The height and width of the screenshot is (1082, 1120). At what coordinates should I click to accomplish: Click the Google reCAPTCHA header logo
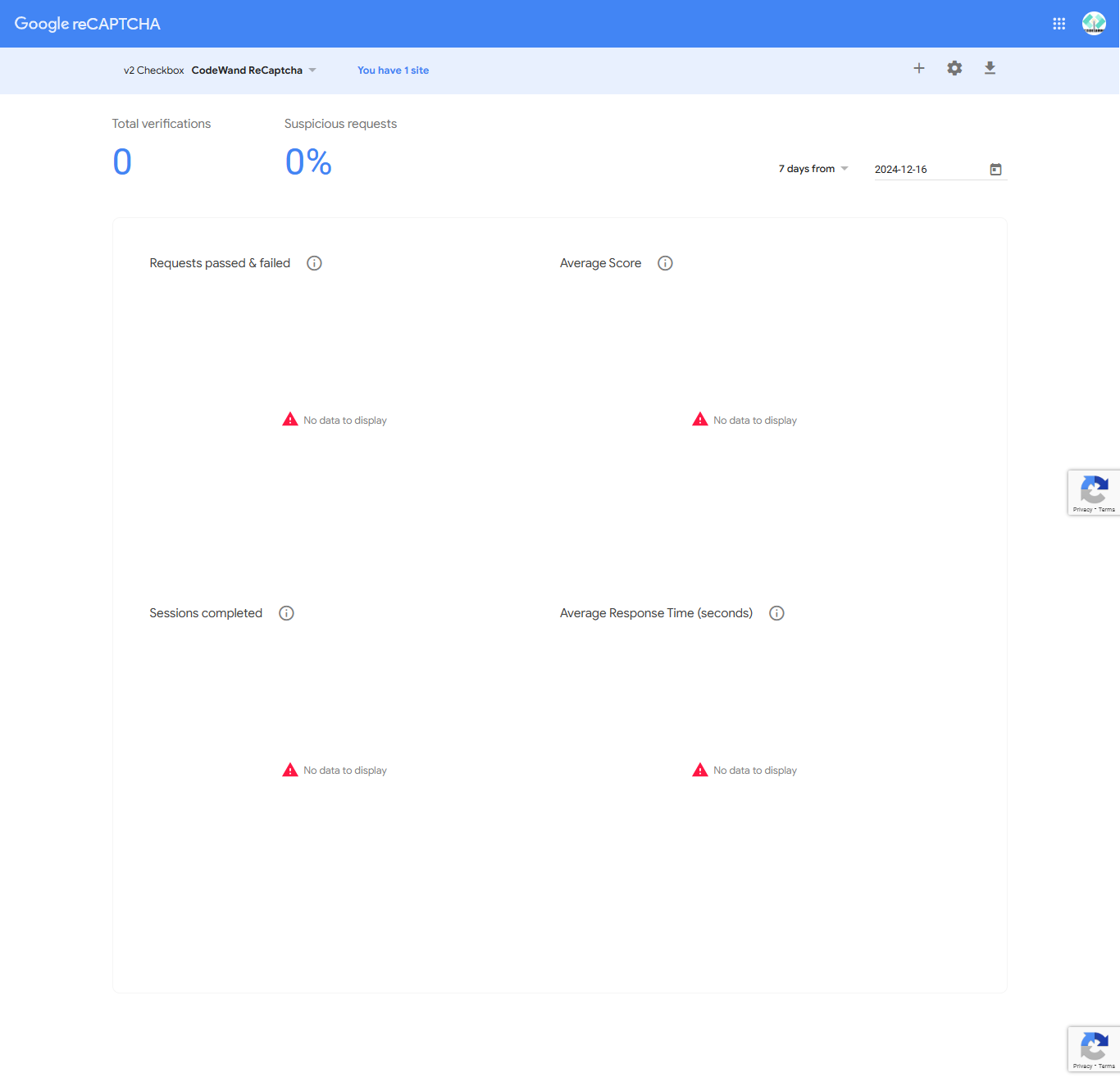88,24
